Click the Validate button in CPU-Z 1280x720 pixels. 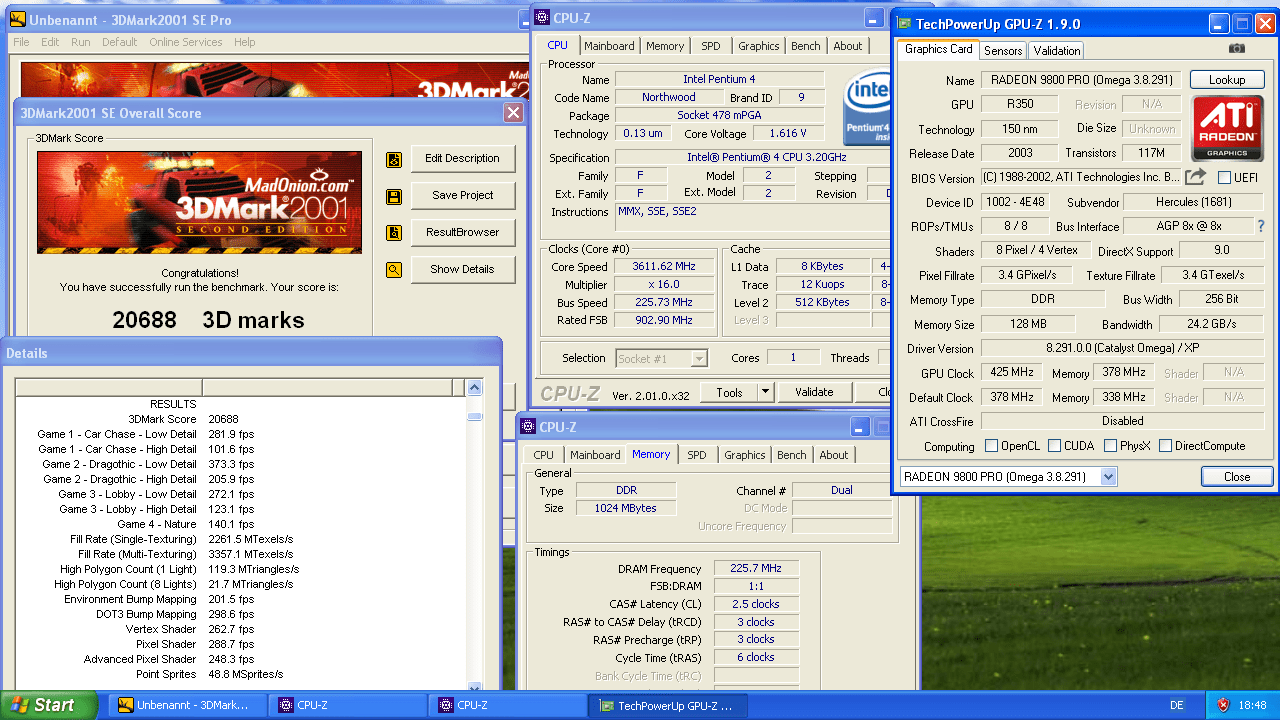click(814, 392)
